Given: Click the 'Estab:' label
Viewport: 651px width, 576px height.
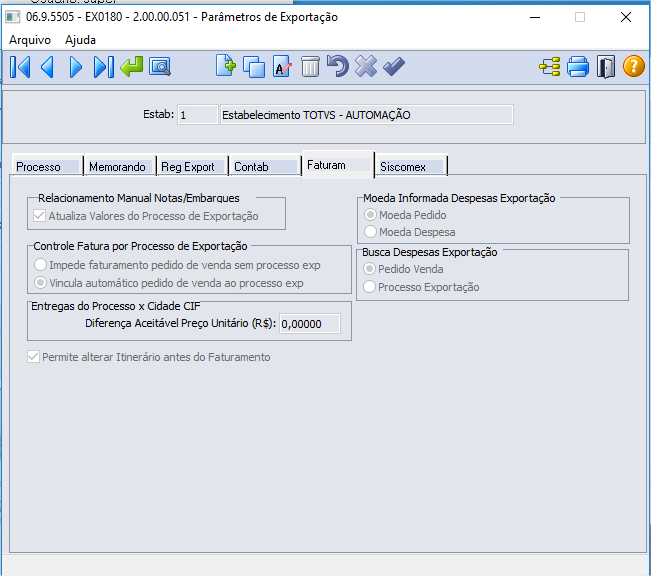Looking at the screenshot, I should (x=159, y=114).
